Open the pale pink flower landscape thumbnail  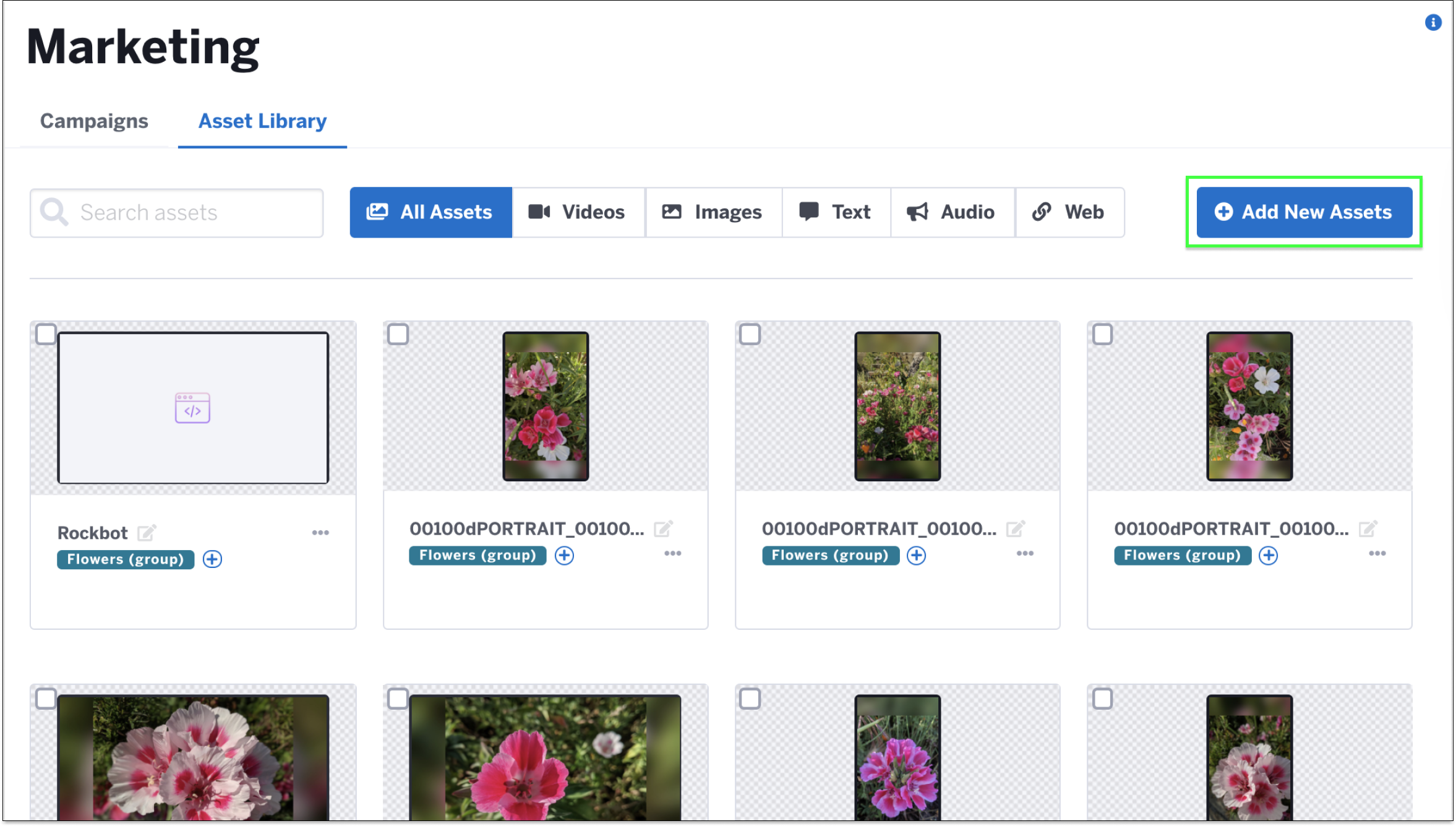pos(193,758)
